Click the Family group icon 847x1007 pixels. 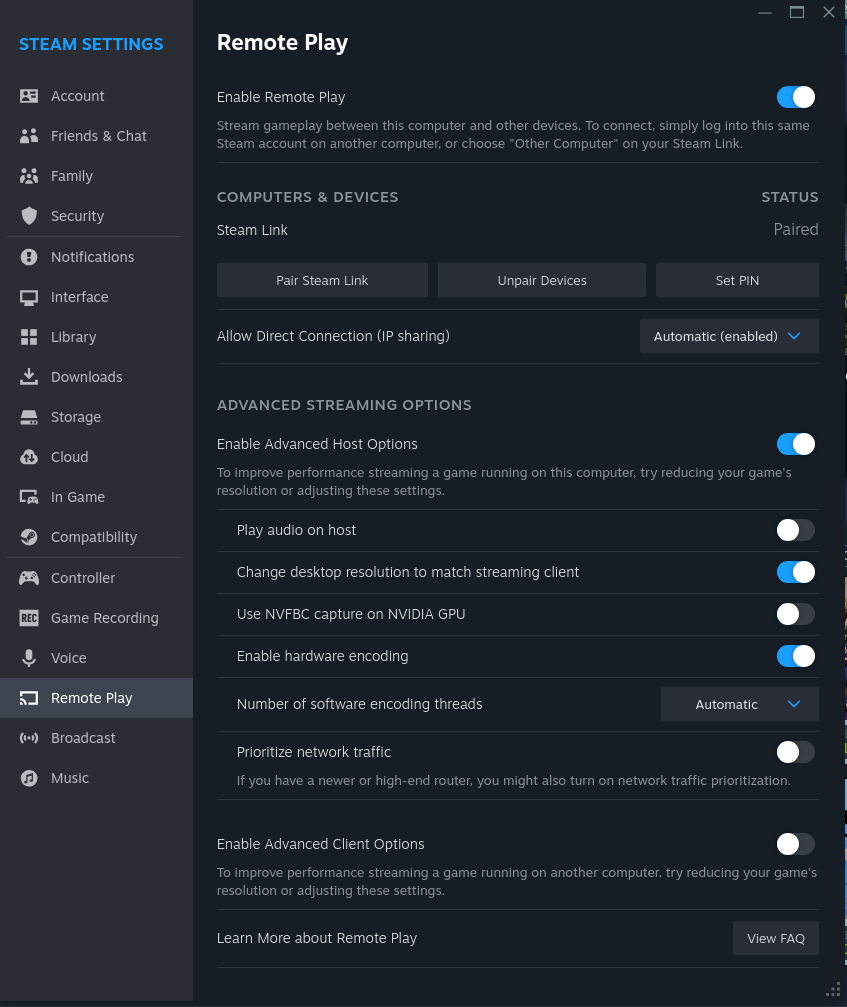29,176
